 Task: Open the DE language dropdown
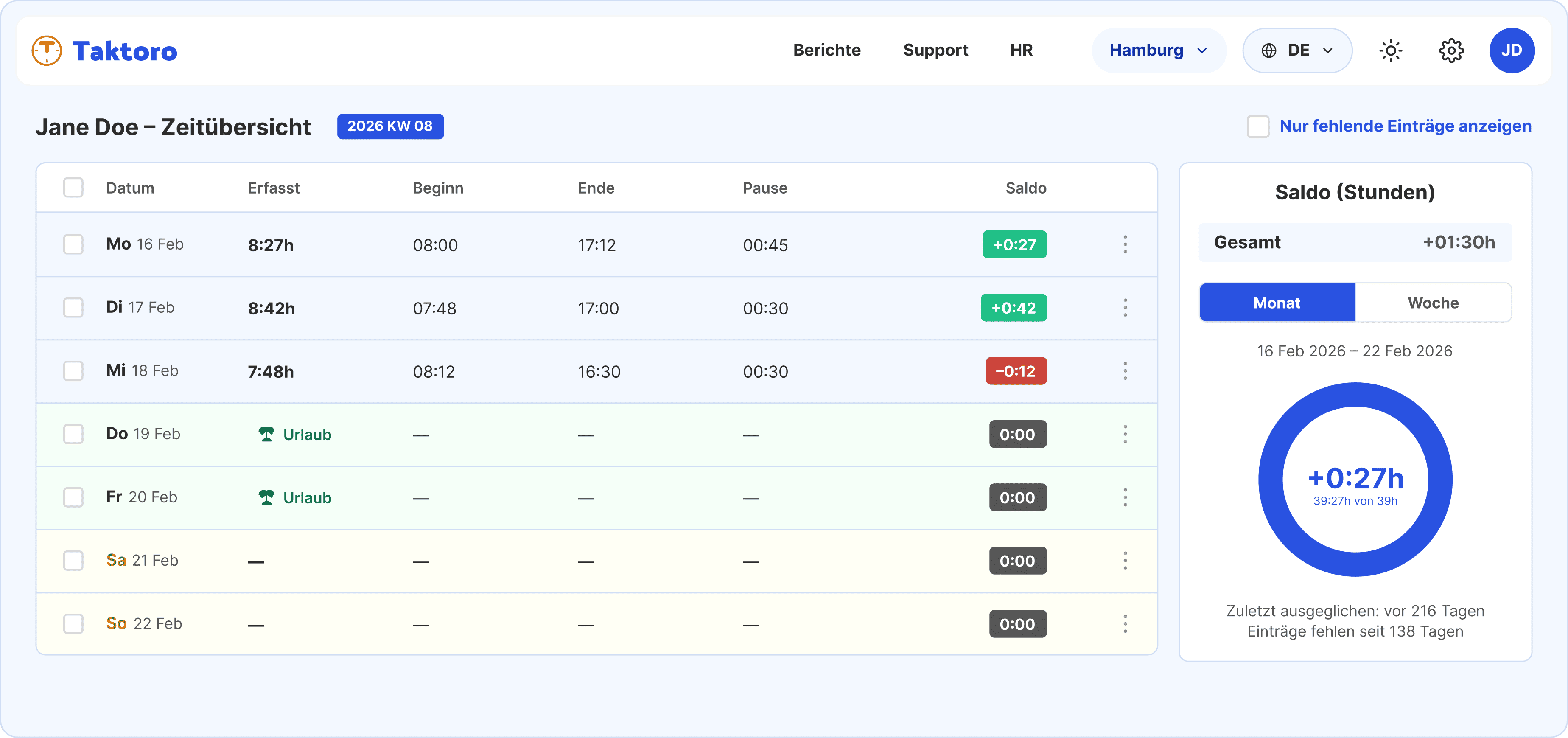(1297, 51)
